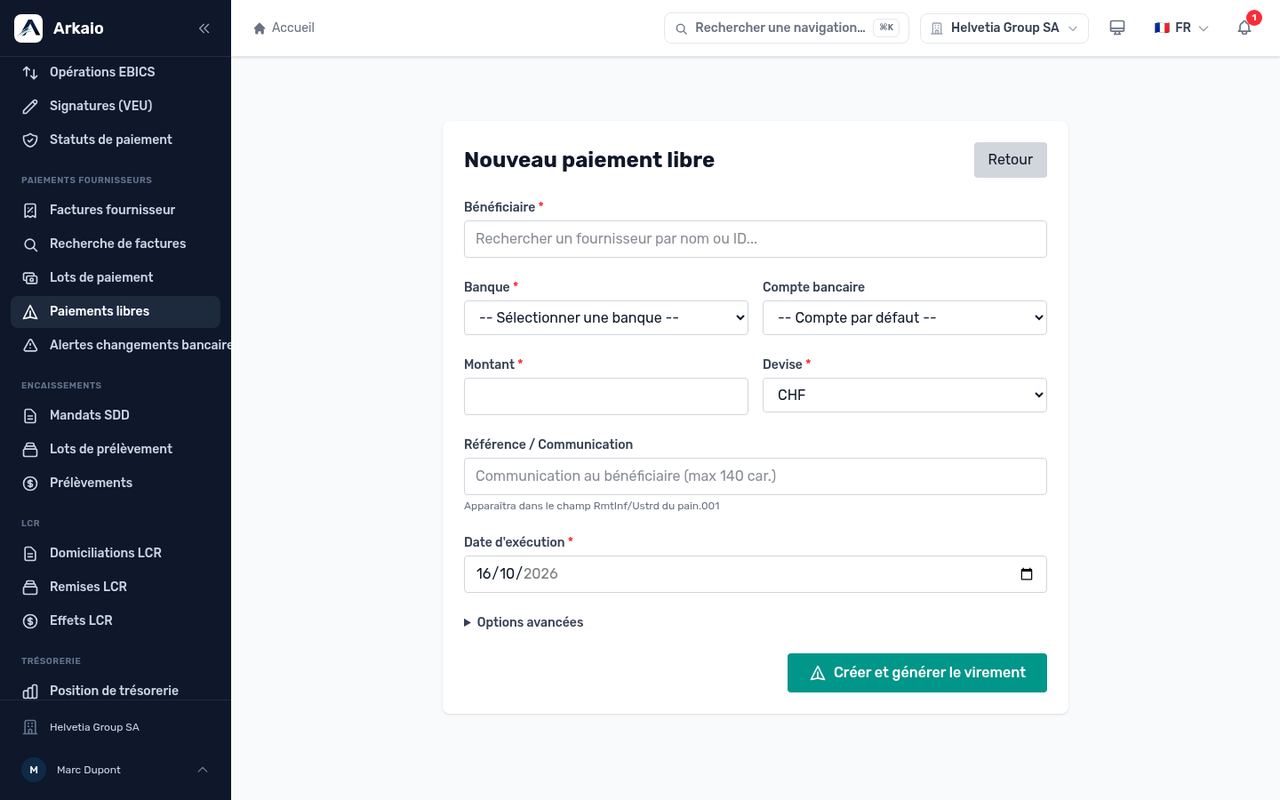Click the 'ENCAISSEMENTS' section label
Screen dimensions: 1280x800
click(61, 385)
